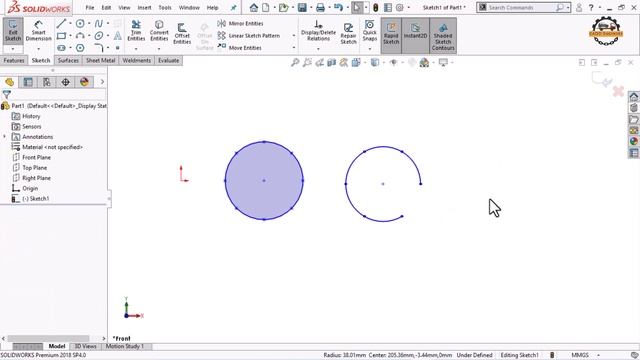Toggle the menu bar pin icon
This screenshot has height=360, width=640.
click(233, 7)
